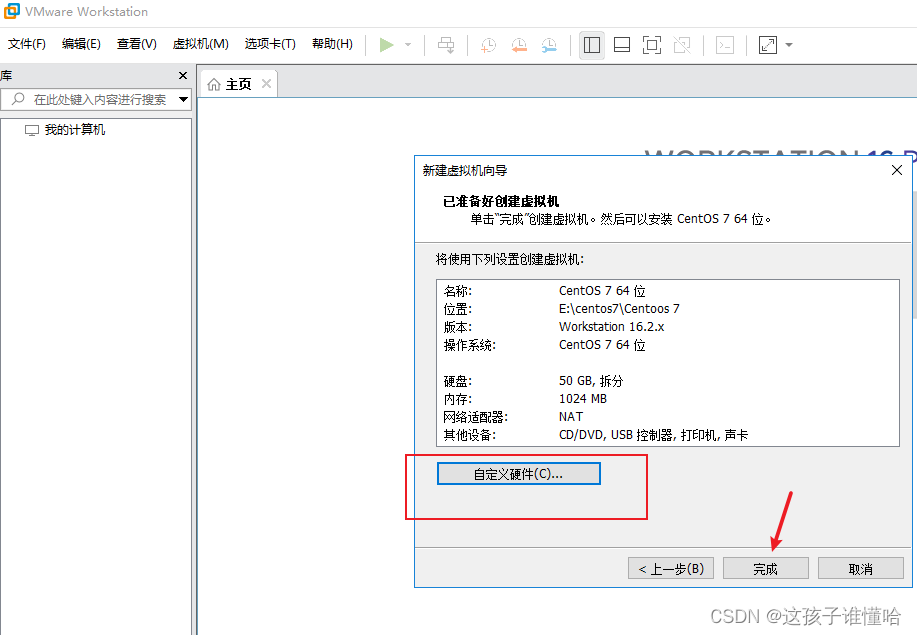
Task: Click the unity mode icon
Action: [x=682, y=45]
